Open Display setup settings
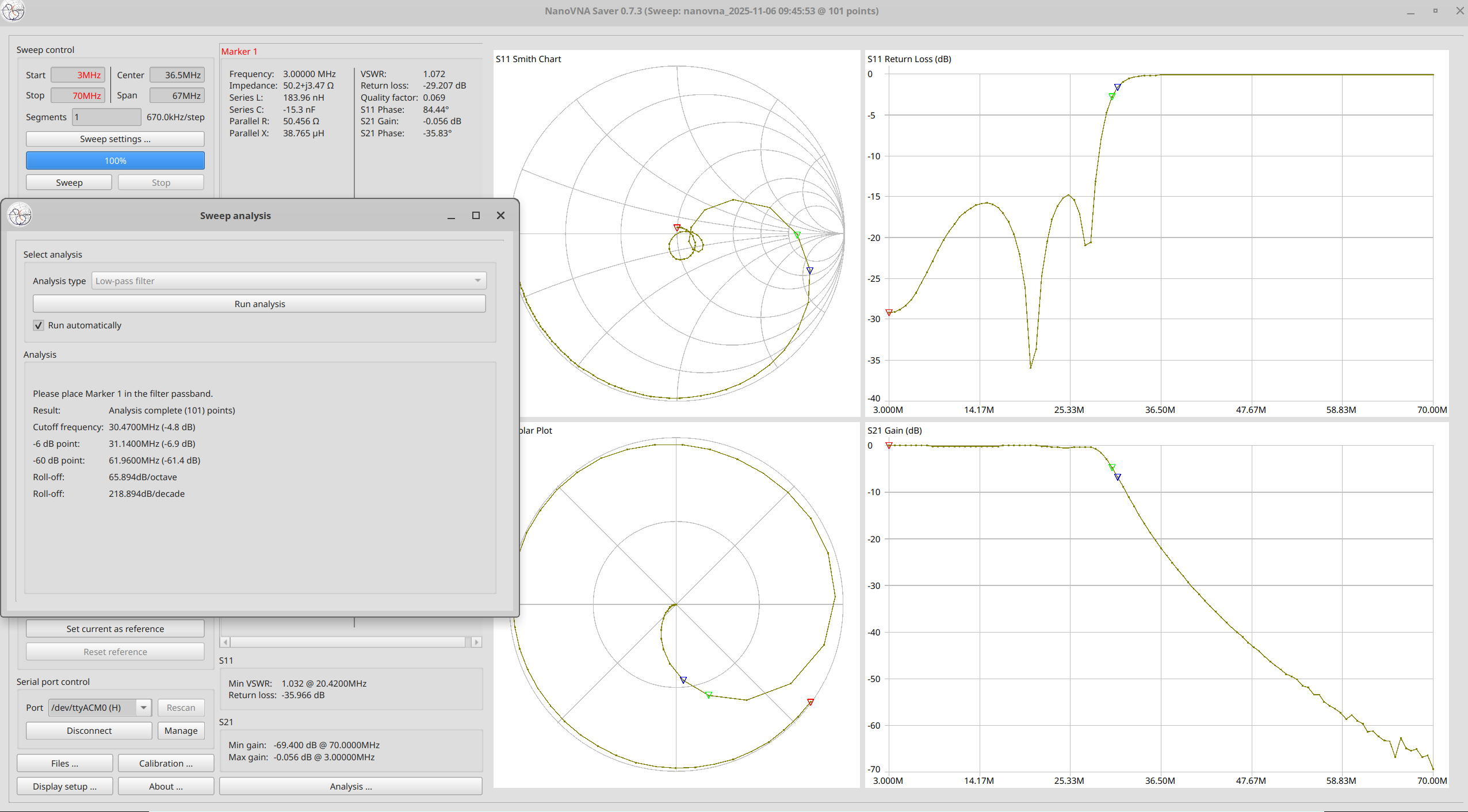Screen dimensions: 1468x812 point(64,786)
